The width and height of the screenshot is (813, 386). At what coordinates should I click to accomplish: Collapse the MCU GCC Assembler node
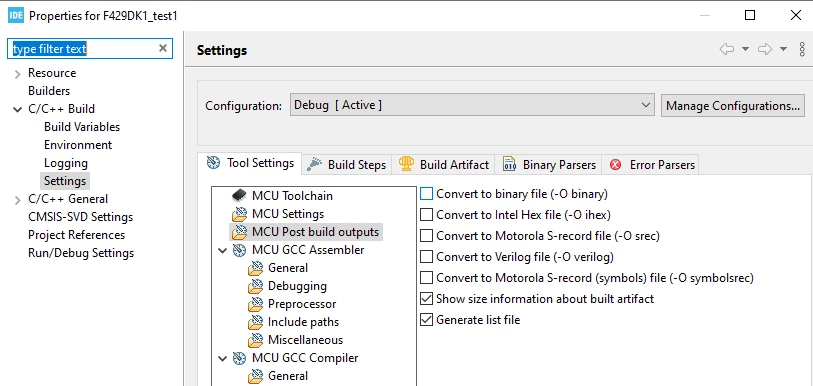(x=222, y=251)
